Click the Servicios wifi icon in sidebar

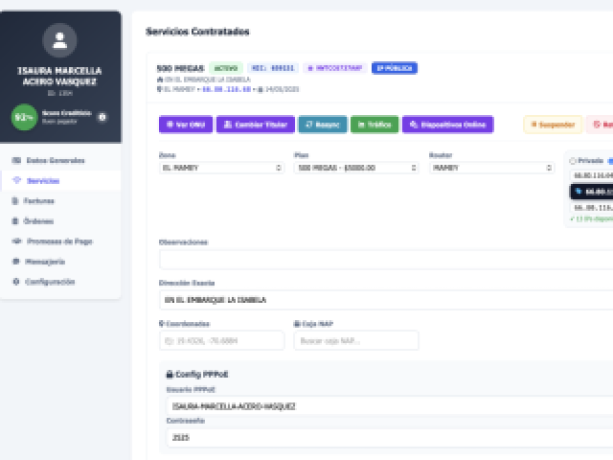click(x=16, y=180)
